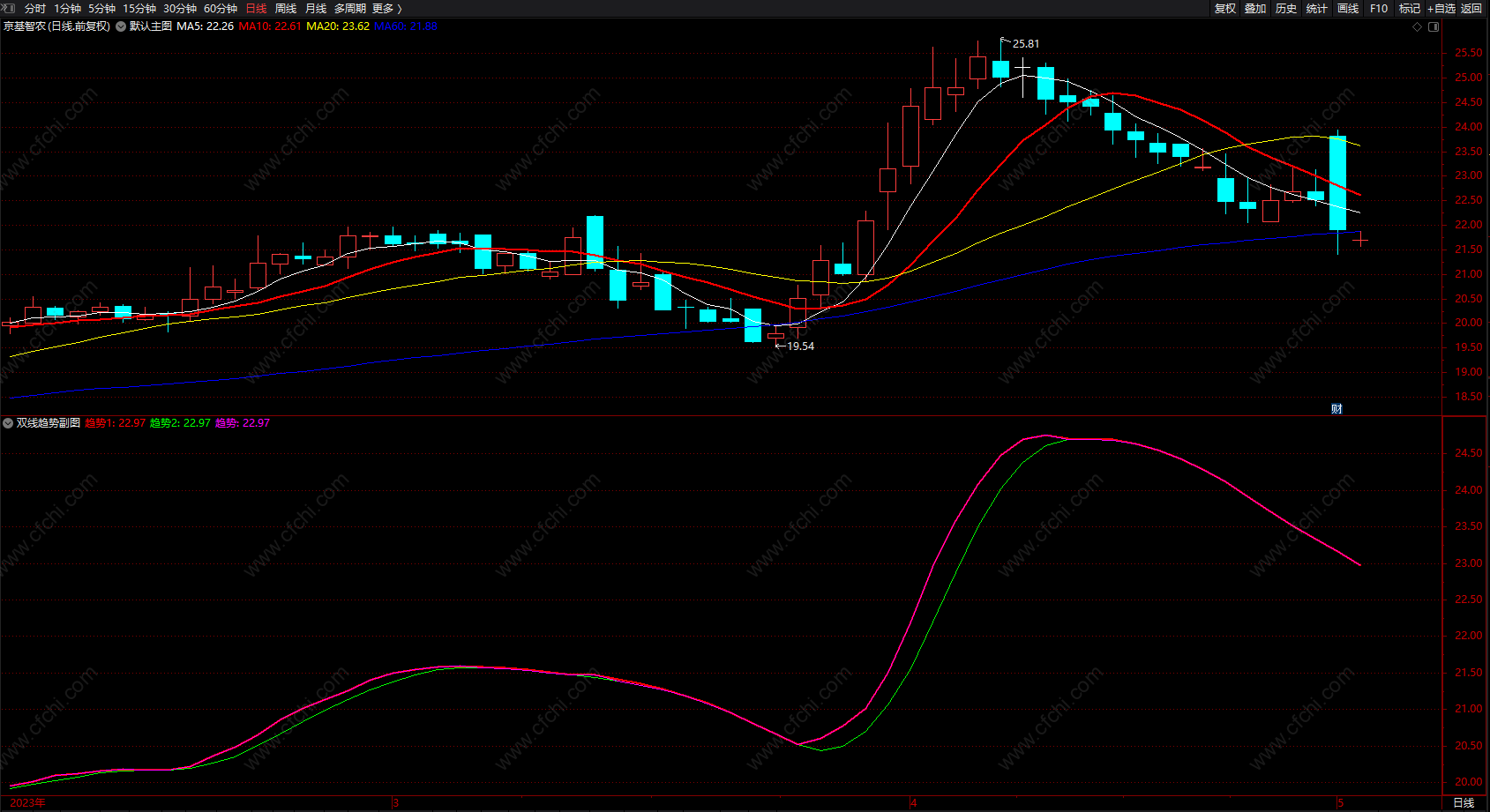Click the panel toggle icon before 分时
1490x812 pixels.
(x=9, y=8)
